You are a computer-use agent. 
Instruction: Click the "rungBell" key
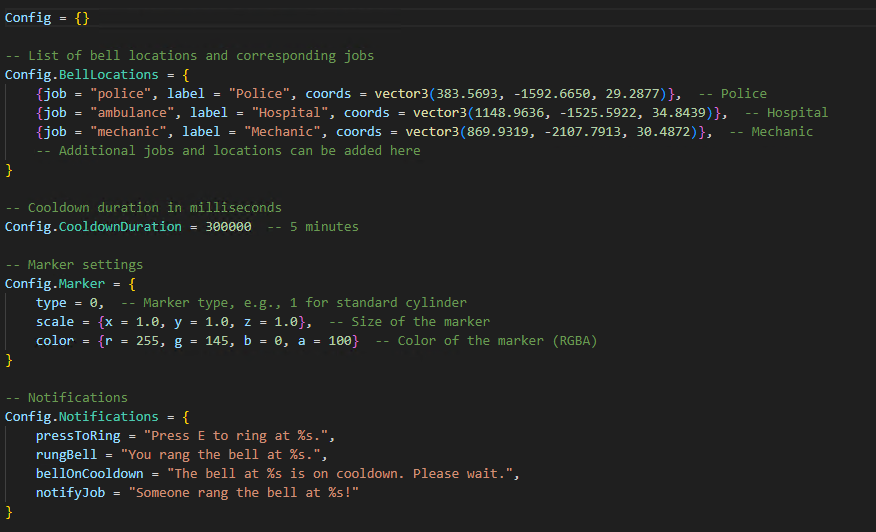coord(66,455)
